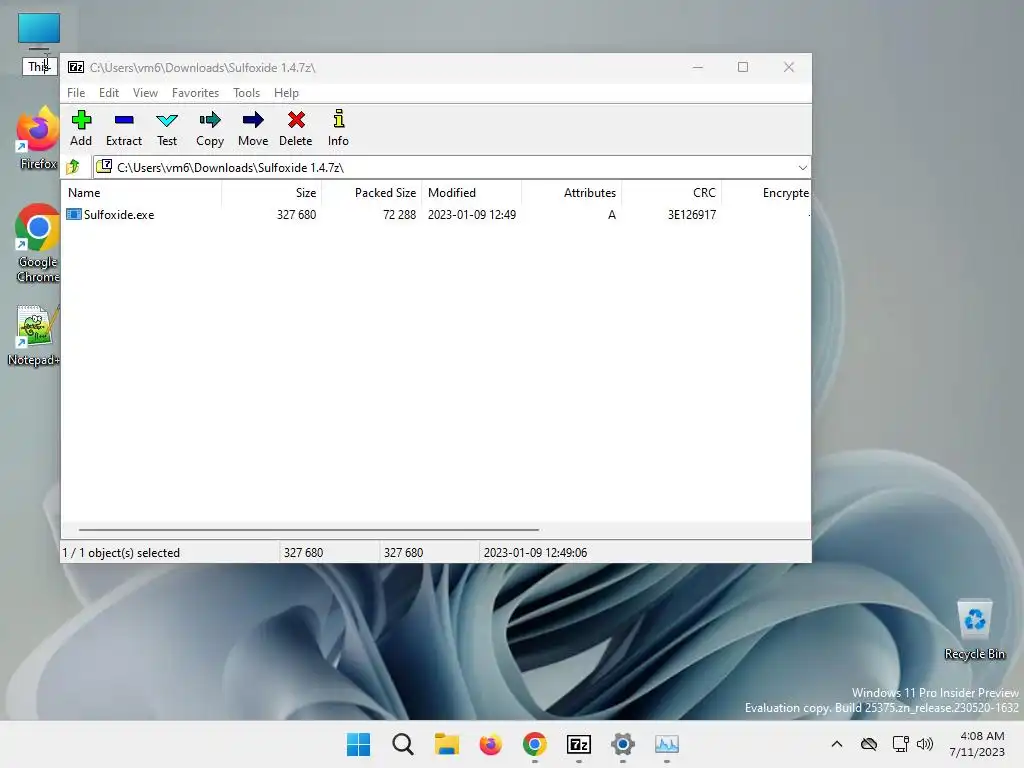
Task: Click the attribute value A
Action: 612,215
